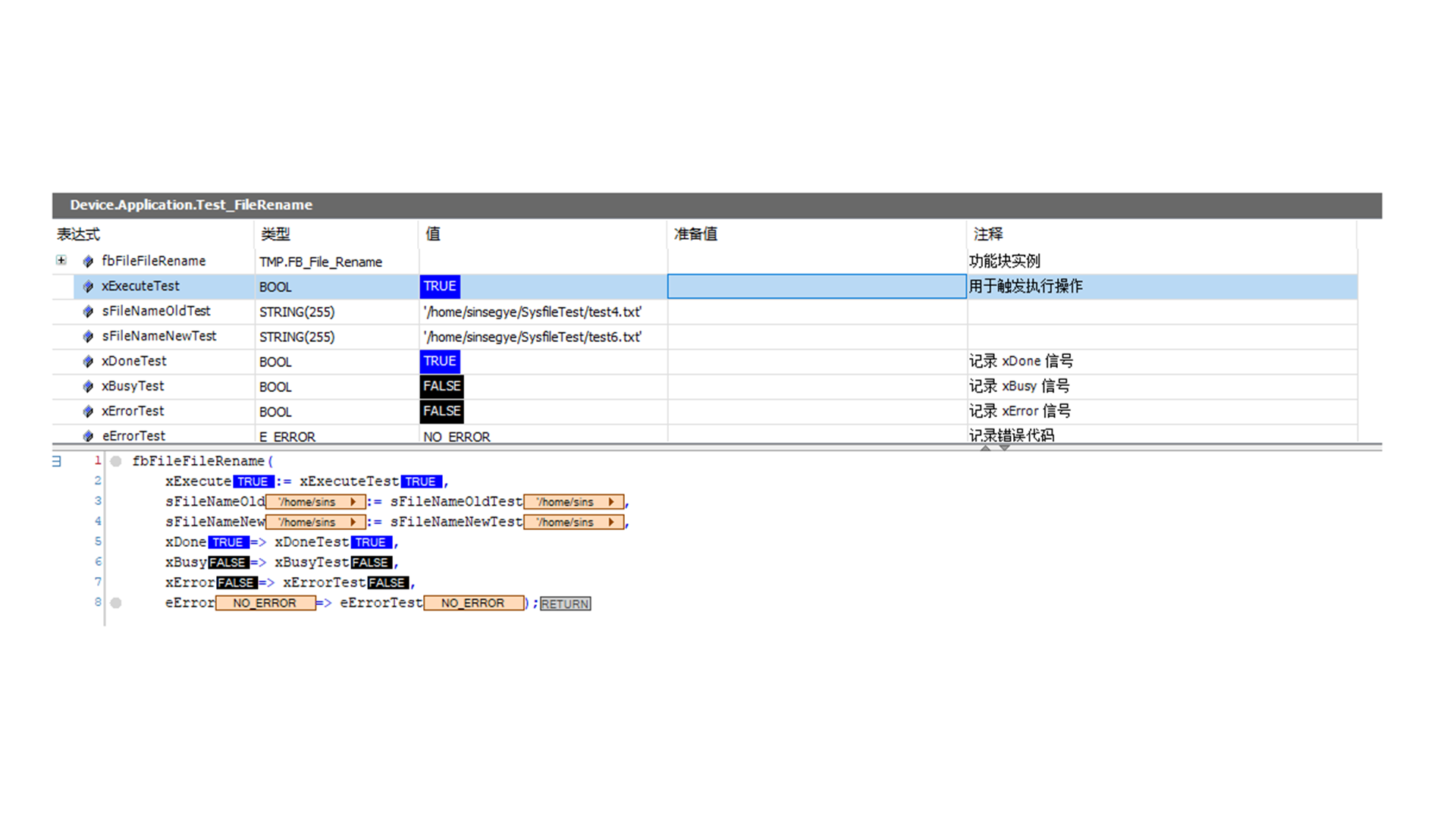Image resolution: width=1456 pixels, height=819 pixels.
Task: Click the NO_ERROR value of eErrorTest in table
Action: click(x=457, y=437)
